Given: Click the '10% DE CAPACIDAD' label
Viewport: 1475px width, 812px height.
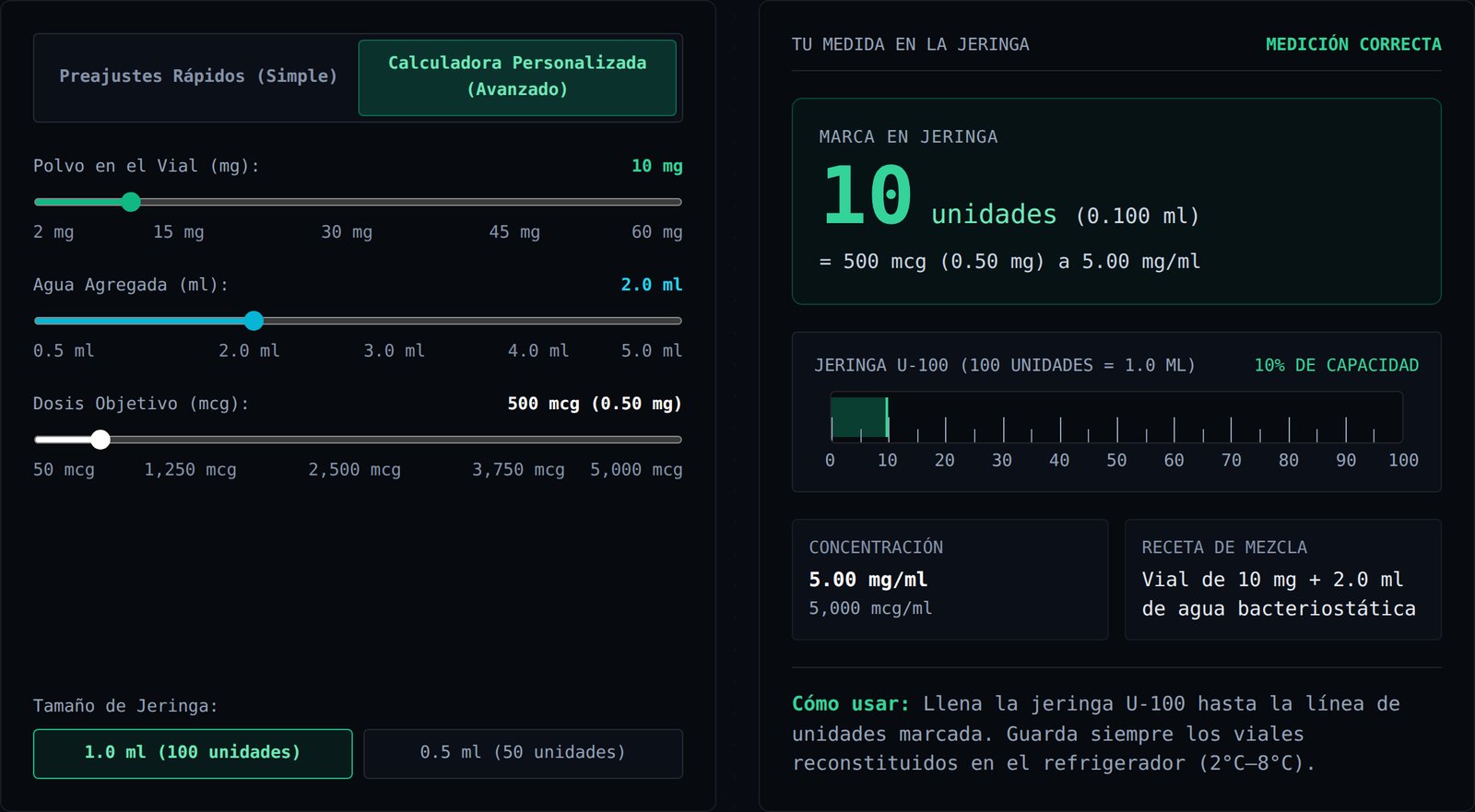Looking at the screenshot, I should [1336, 365].
